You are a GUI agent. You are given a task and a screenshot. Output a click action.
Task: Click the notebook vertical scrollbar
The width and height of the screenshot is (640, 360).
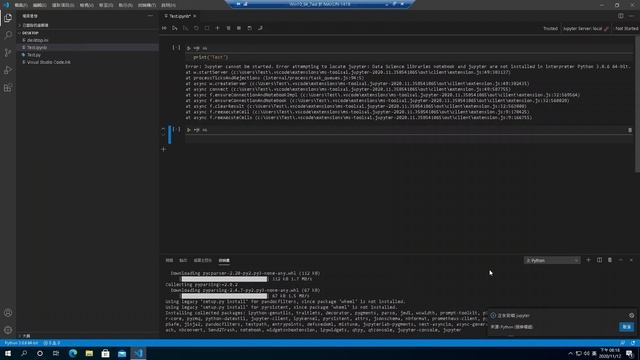point(637,104)
